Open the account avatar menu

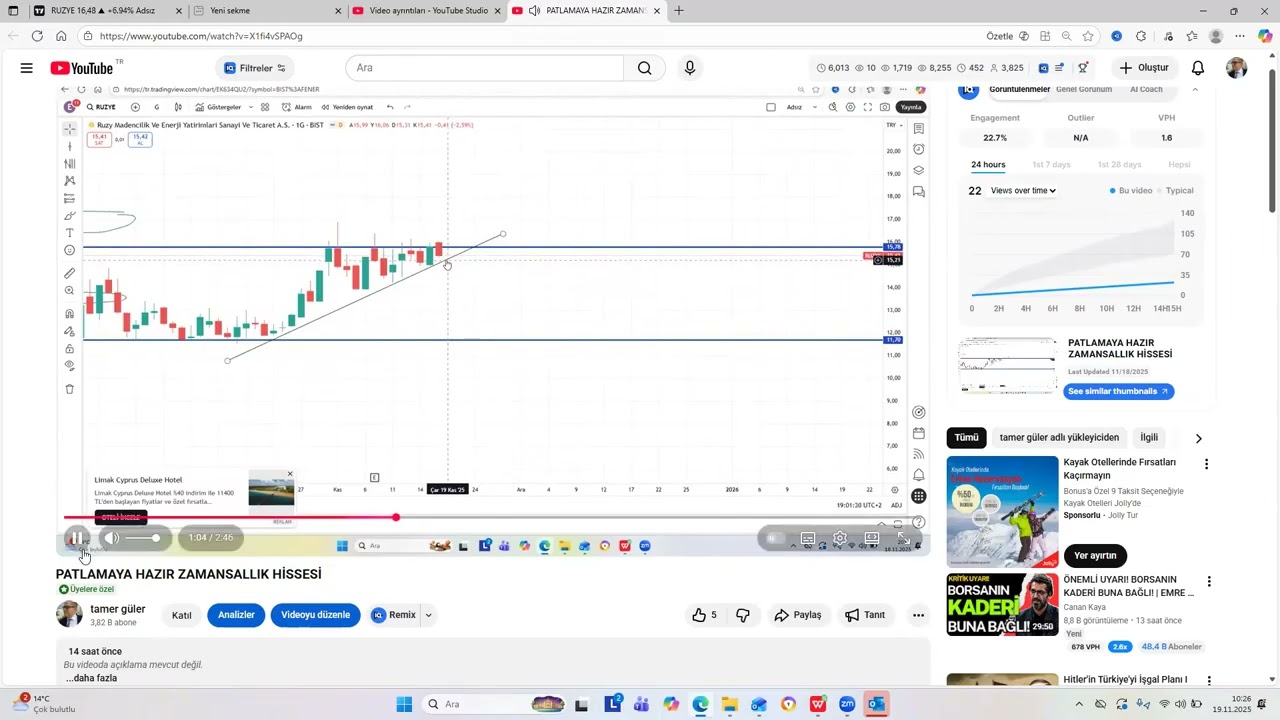click(1237, 68)
